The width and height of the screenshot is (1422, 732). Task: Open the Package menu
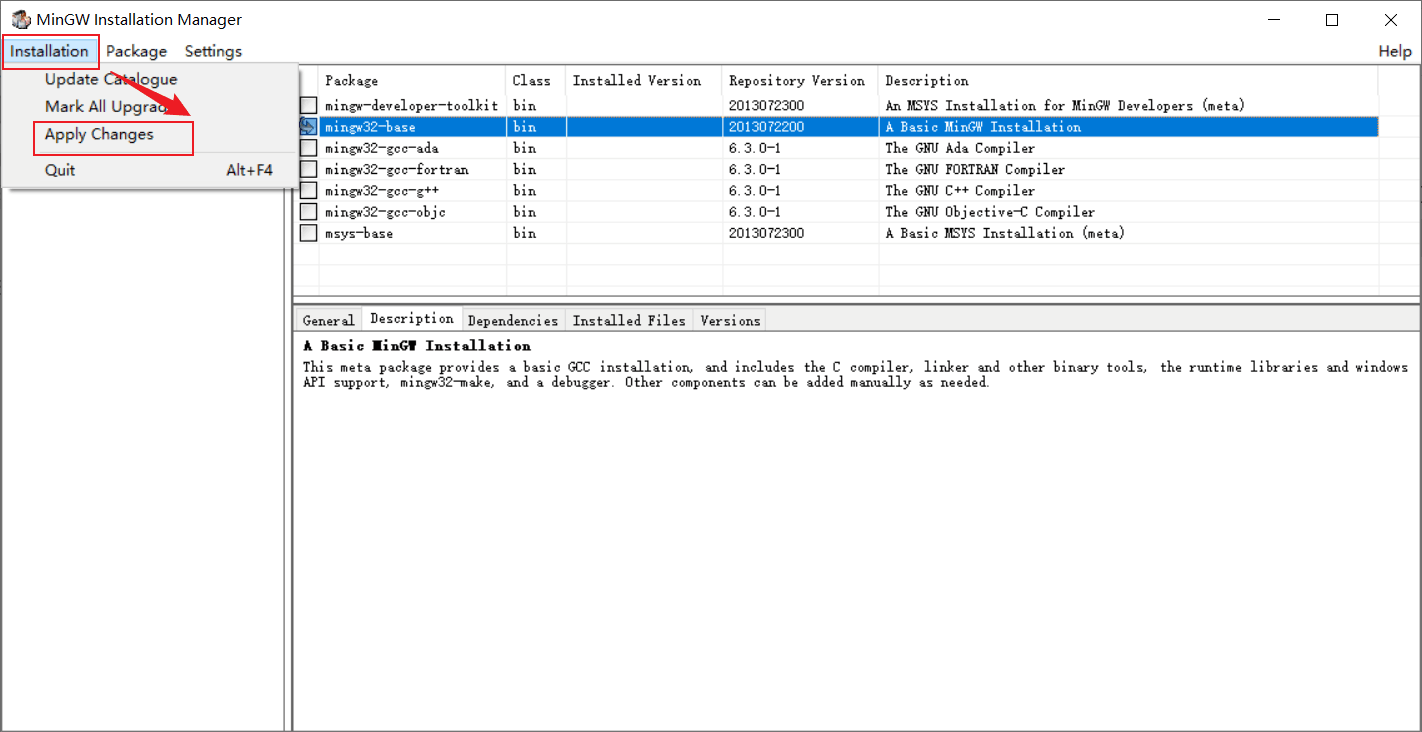[136, 51]
